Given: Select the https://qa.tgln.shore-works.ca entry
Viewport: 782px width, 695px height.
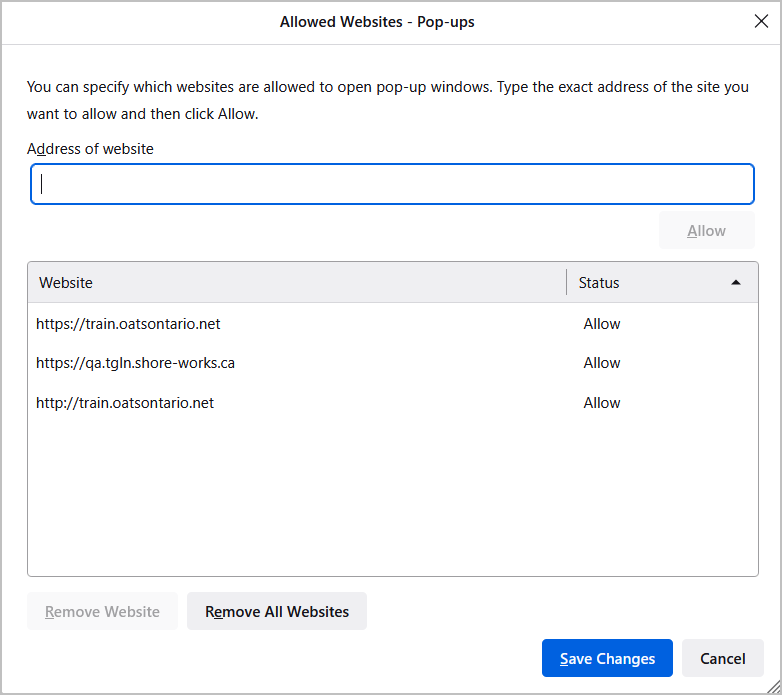Looking at the screenshot, I should click(135, 363).
